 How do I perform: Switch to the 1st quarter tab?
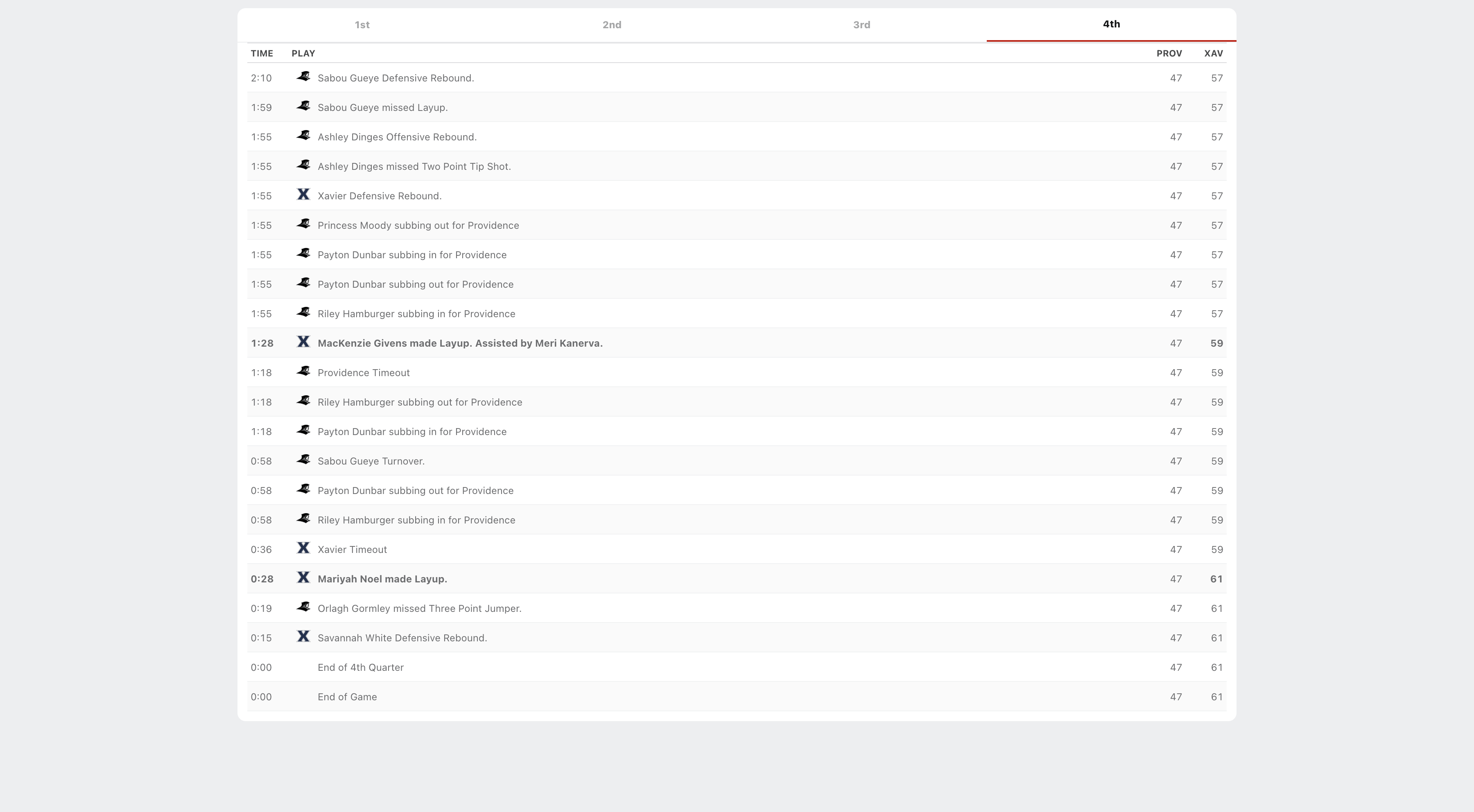point(362,25)
